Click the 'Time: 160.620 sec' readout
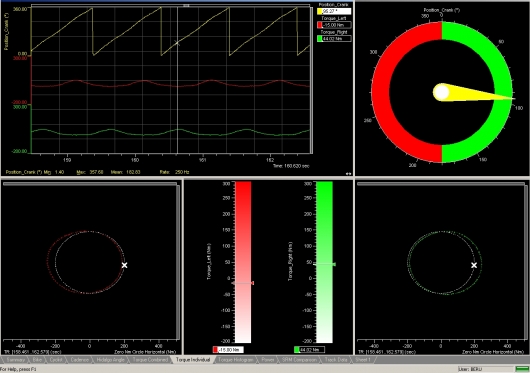Viewport: 530px width, 373px height. click(291, 166)
